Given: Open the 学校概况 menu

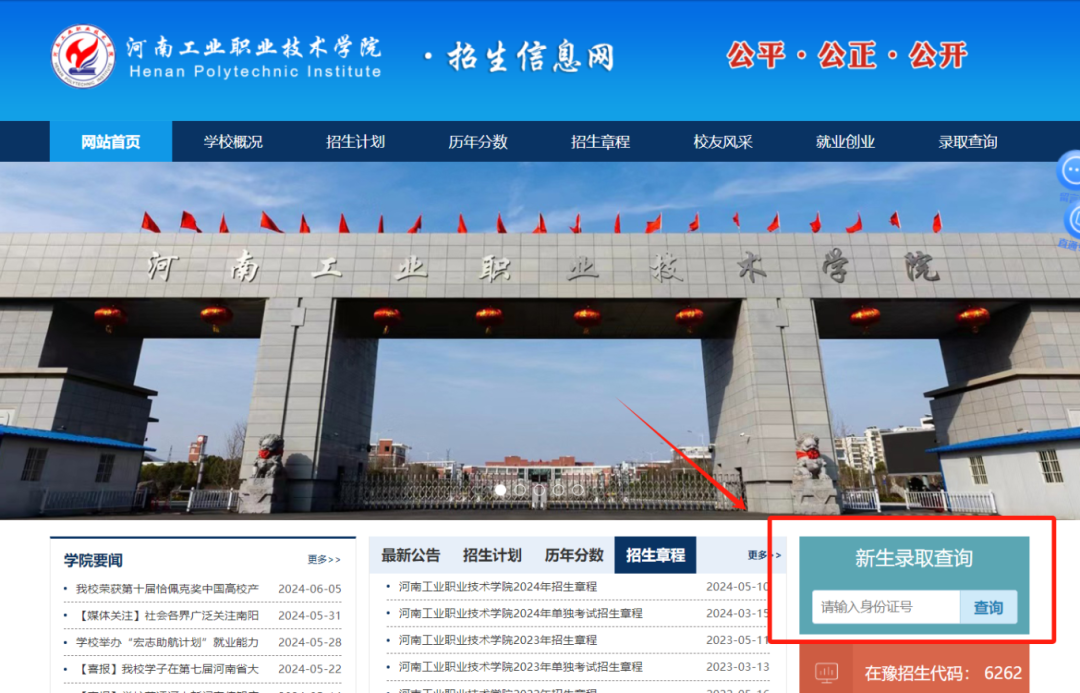Looking at the screenshot, I should point(235,141).
